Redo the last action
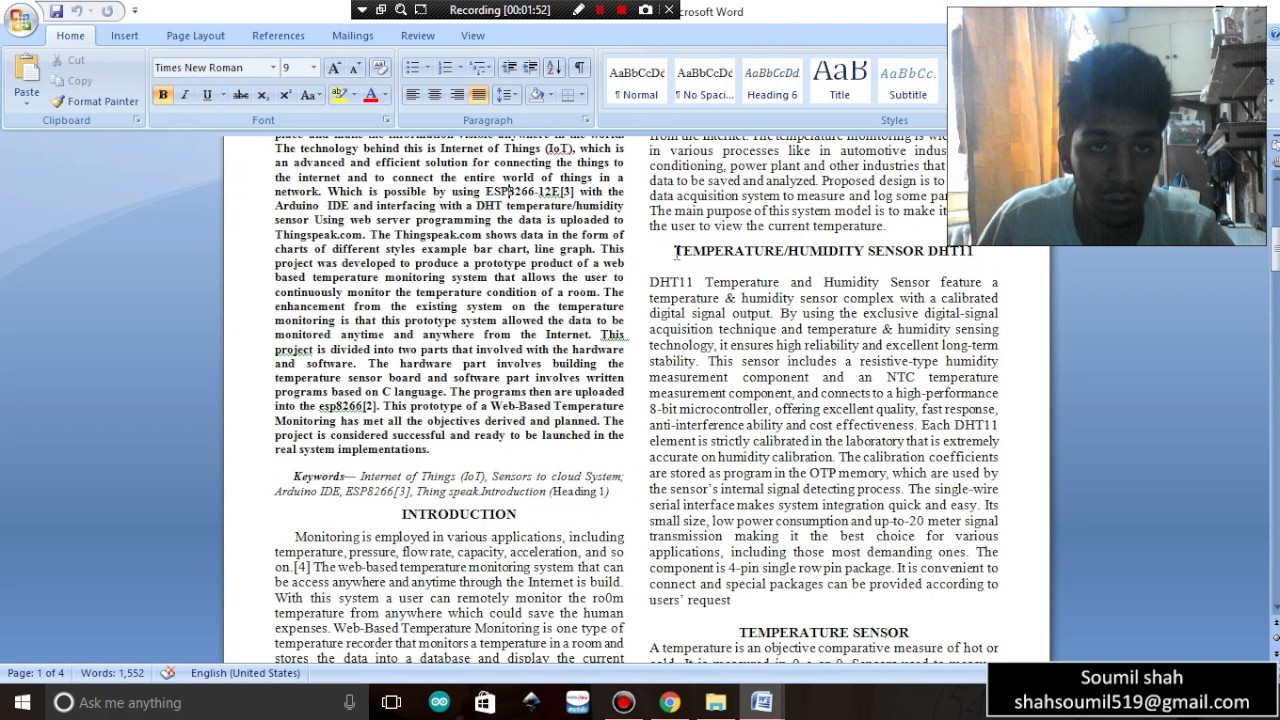The image size is (1280, 720). [x=107, y=11]
